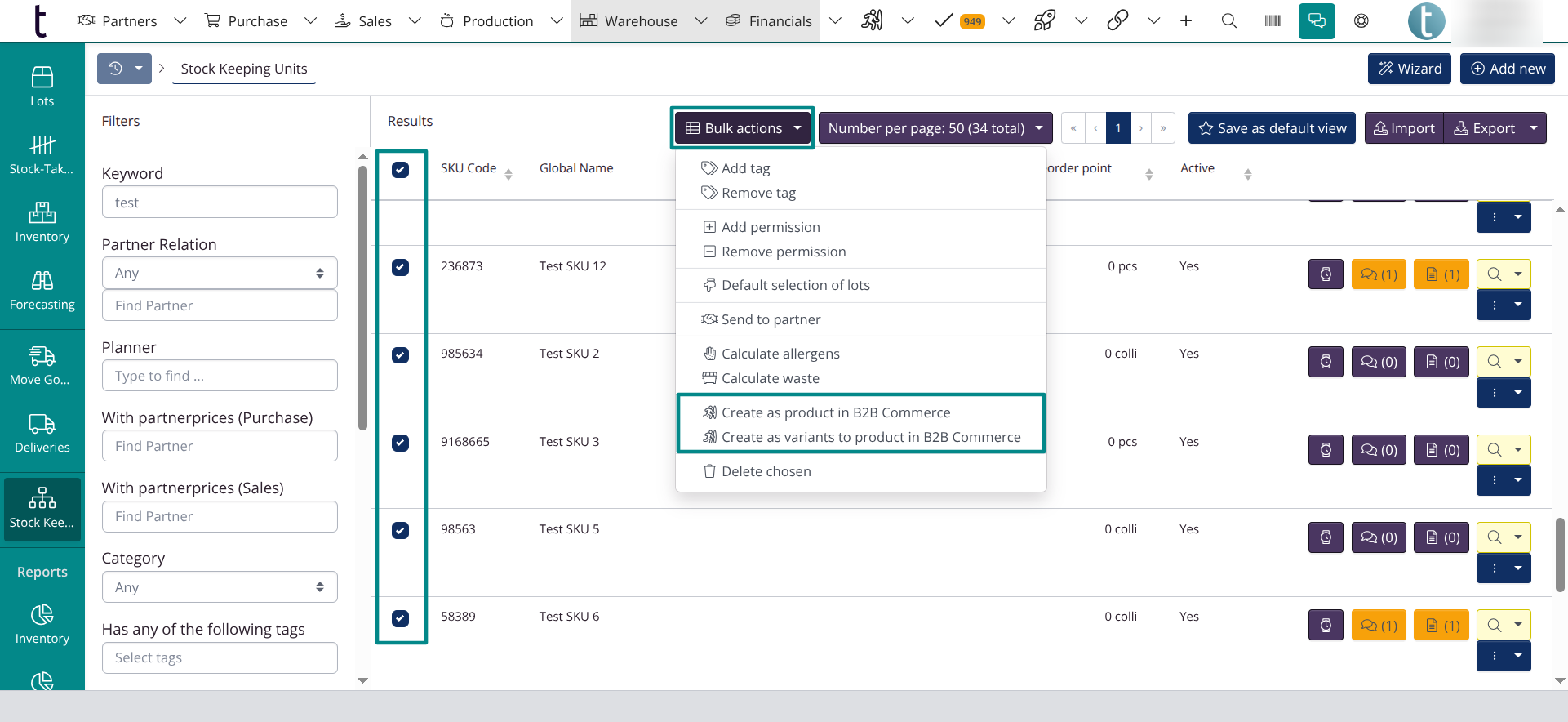Open documents (0) for Test SKU 3
The height and width of the screenshot is (722, 1568).
pyautogui.click(x=1442, y=450)
